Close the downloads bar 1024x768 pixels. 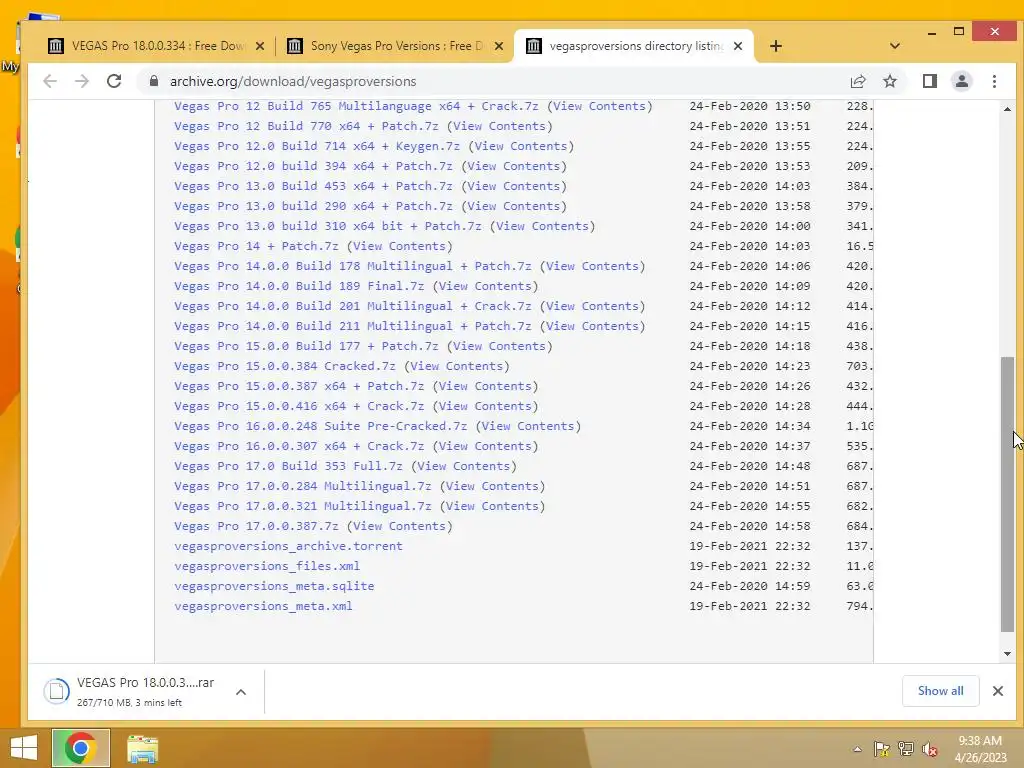997,691
